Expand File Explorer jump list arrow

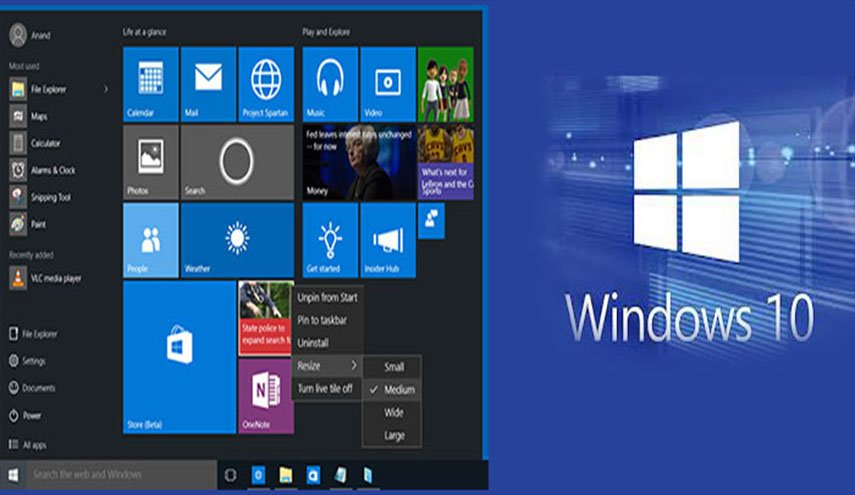(x=106, y=89)
